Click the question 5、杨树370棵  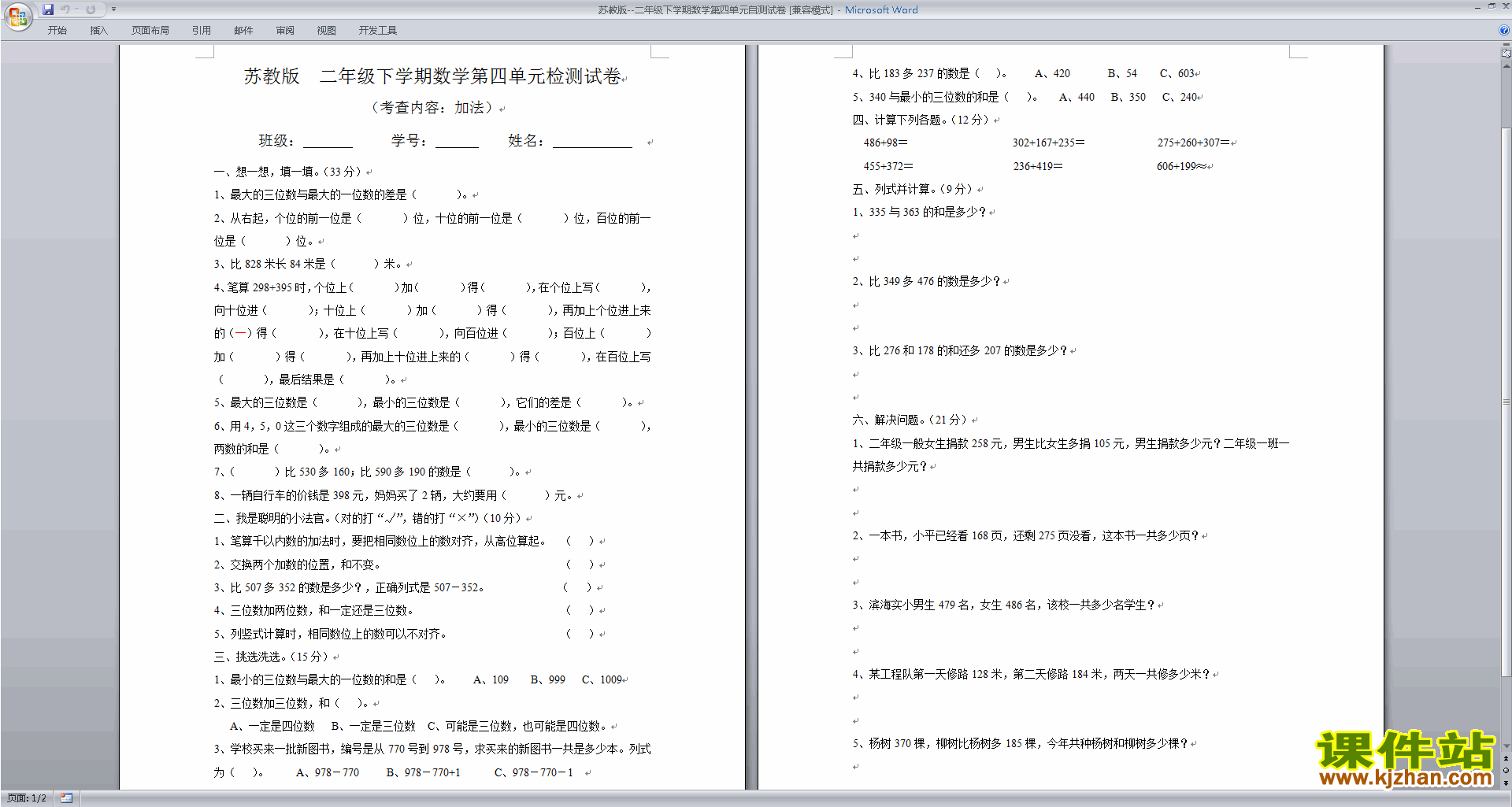tap(1021, 743)
